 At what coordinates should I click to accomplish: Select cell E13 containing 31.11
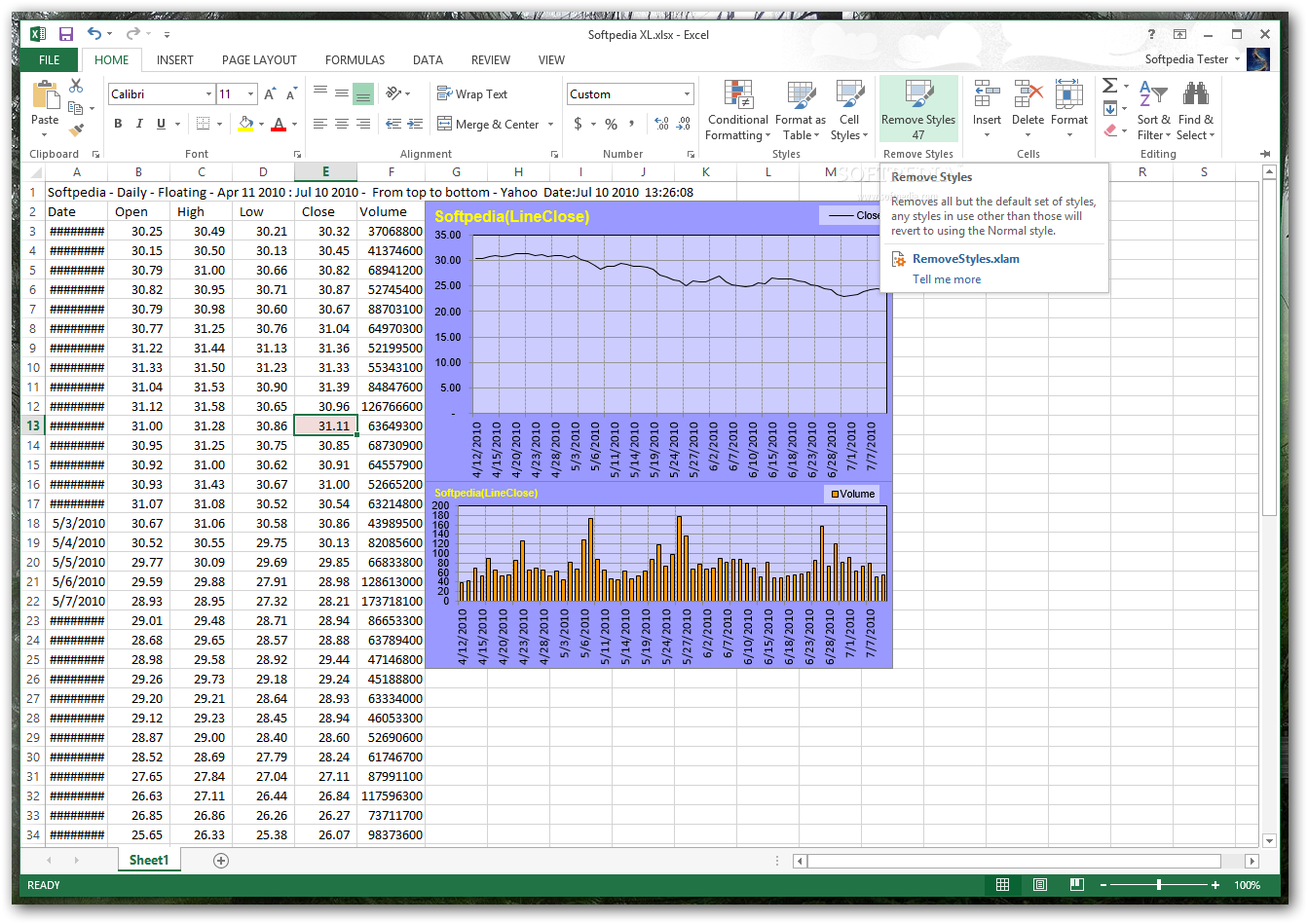[325, 425]
